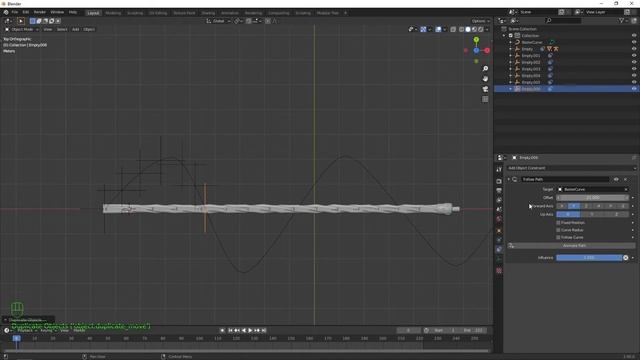
Task: Play the animation in reverse
Action: tap(244, 330)
